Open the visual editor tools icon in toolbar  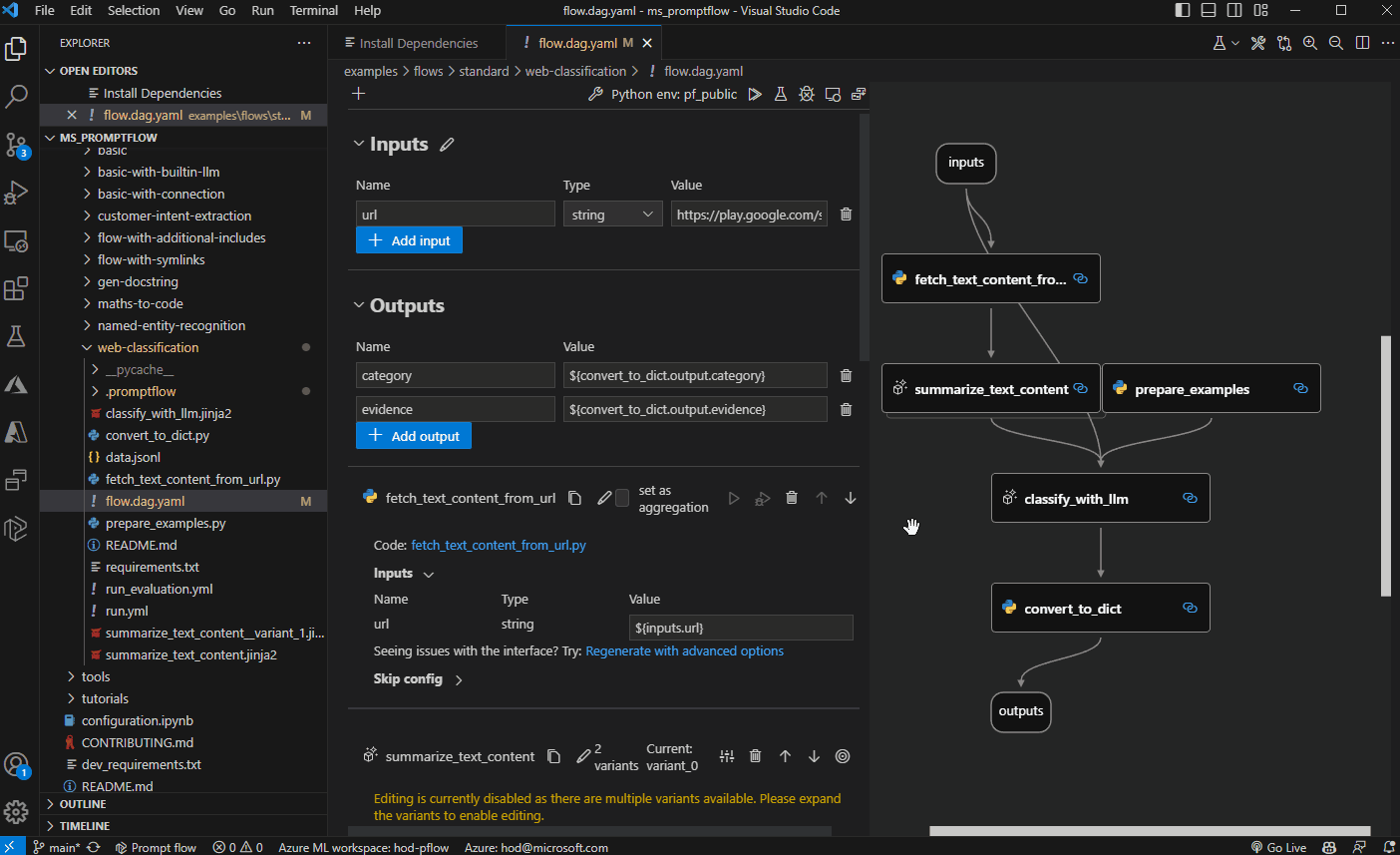1258,43
